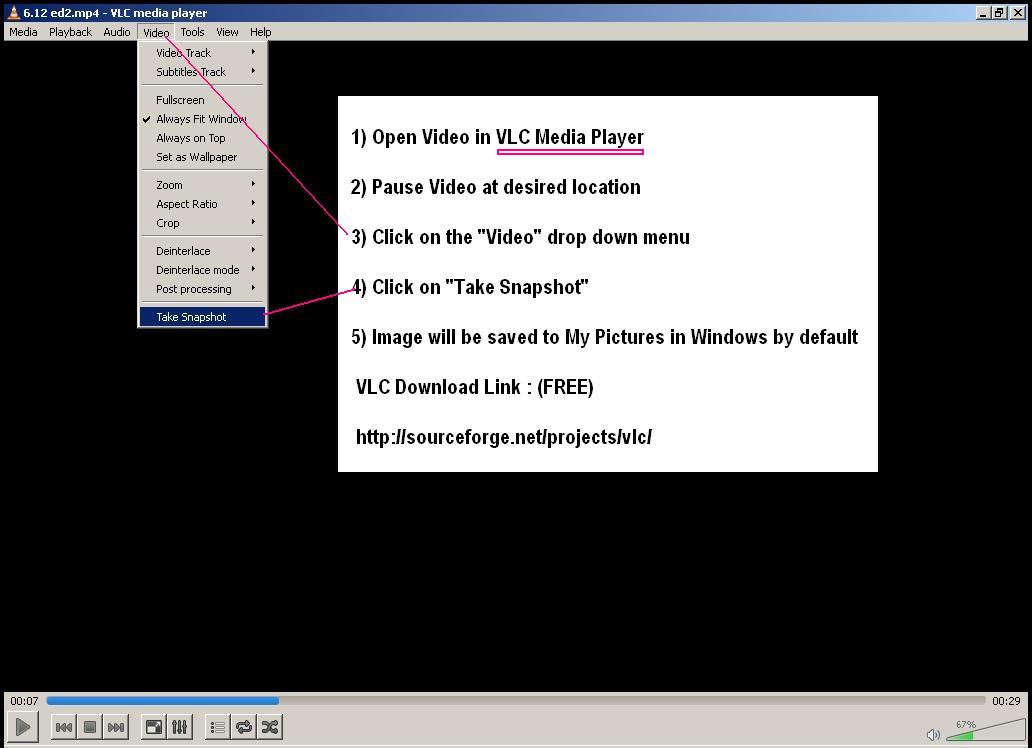Click total duration label 00:29
This screenshot has height=748, width=1032.
click(x=1006, y=701)
